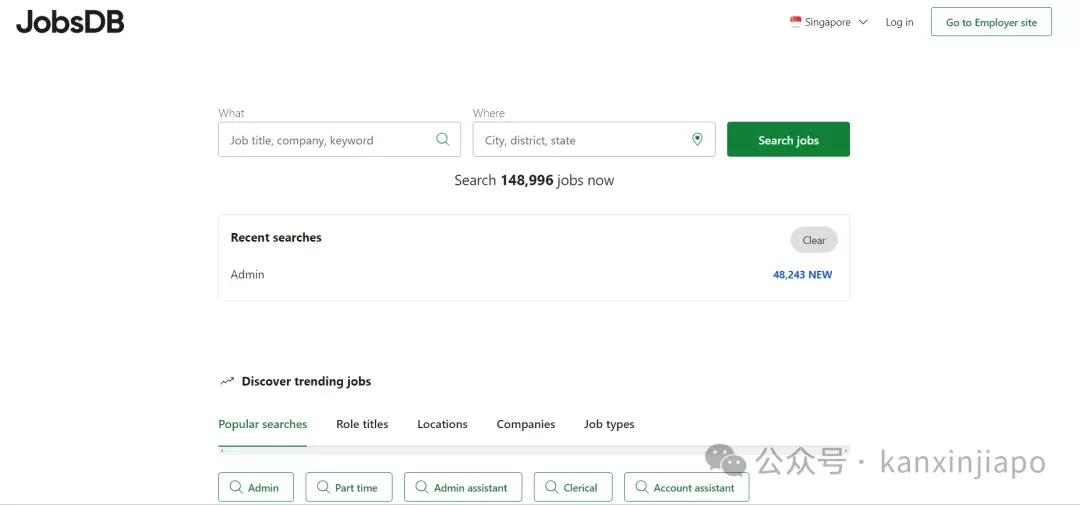Click the horizontal scrollbar under the tabs
The image size is (1080, 505).
[x=534, y=450]
